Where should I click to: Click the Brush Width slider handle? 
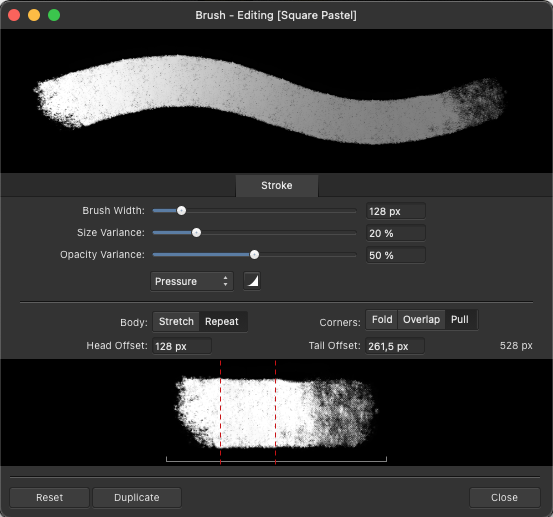point(181,211)
